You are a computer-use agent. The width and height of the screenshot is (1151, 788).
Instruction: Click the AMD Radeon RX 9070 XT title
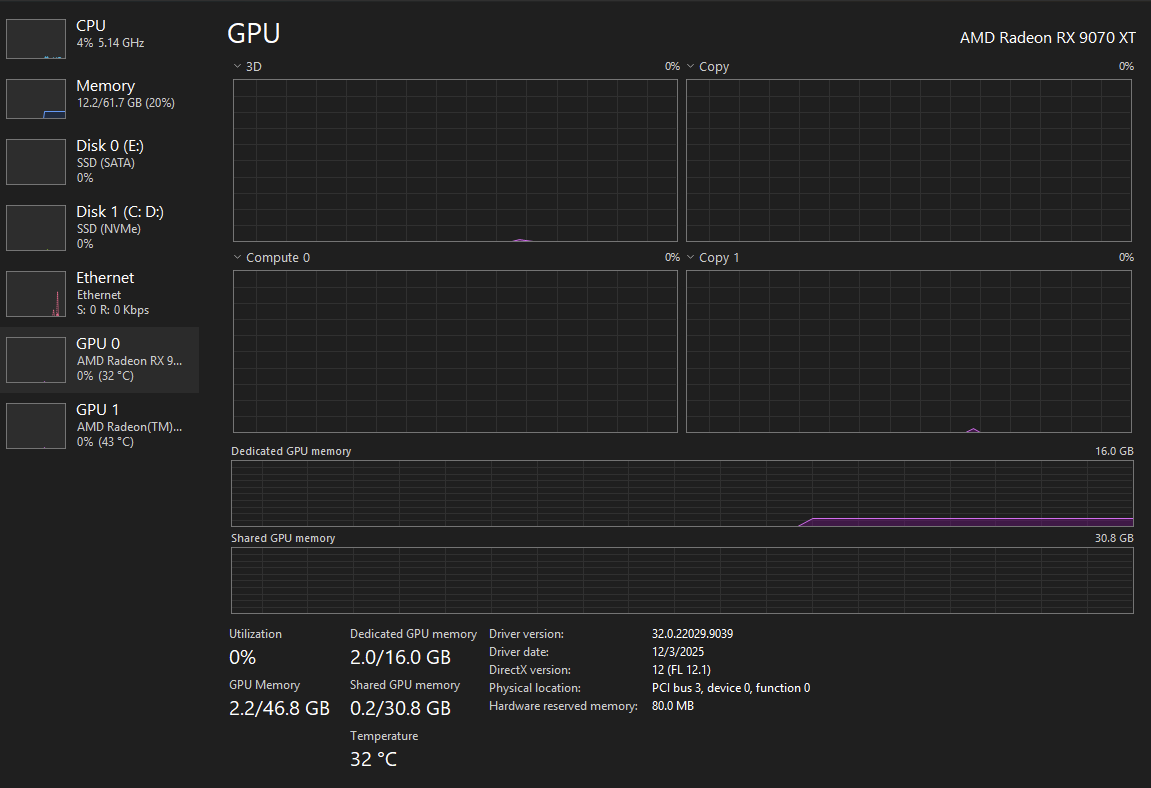click(x=1047, y=37)
